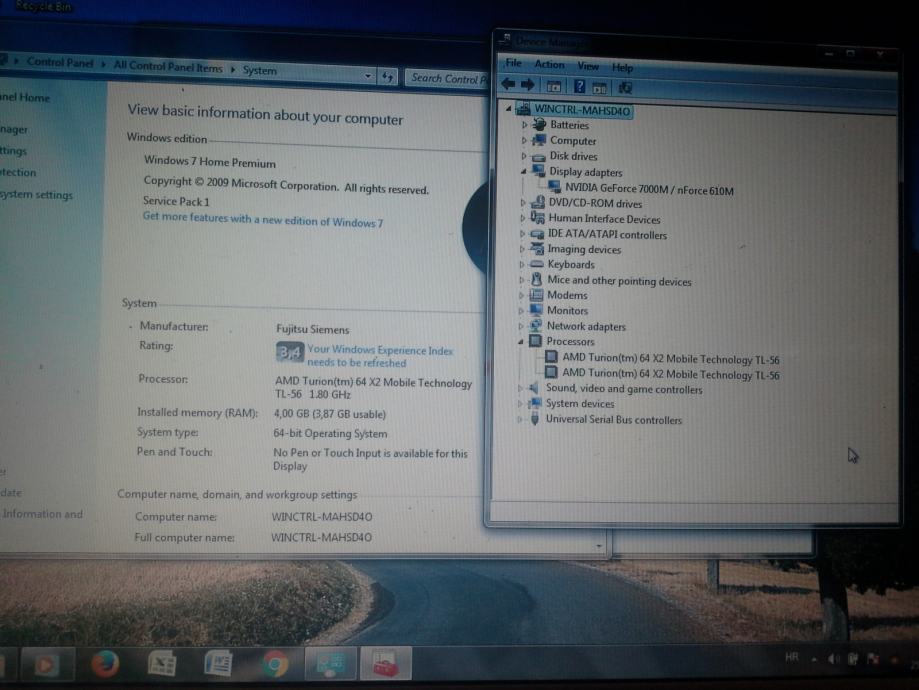Image resolution: width=919 pixels, height=690 pixels.
Task: Click 'Windows 7 Home Premium' text
Action: [x=210, y=162]
